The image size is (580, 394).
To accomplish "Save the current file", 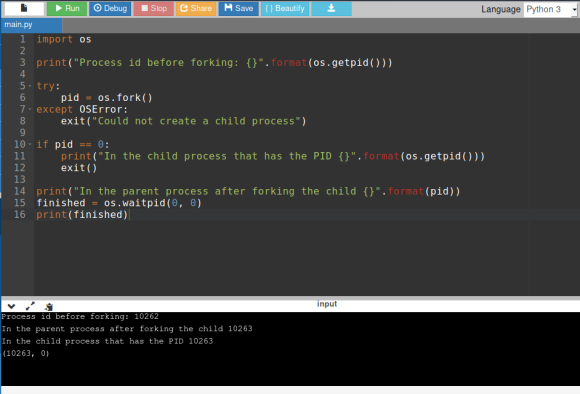I will 239,8.
